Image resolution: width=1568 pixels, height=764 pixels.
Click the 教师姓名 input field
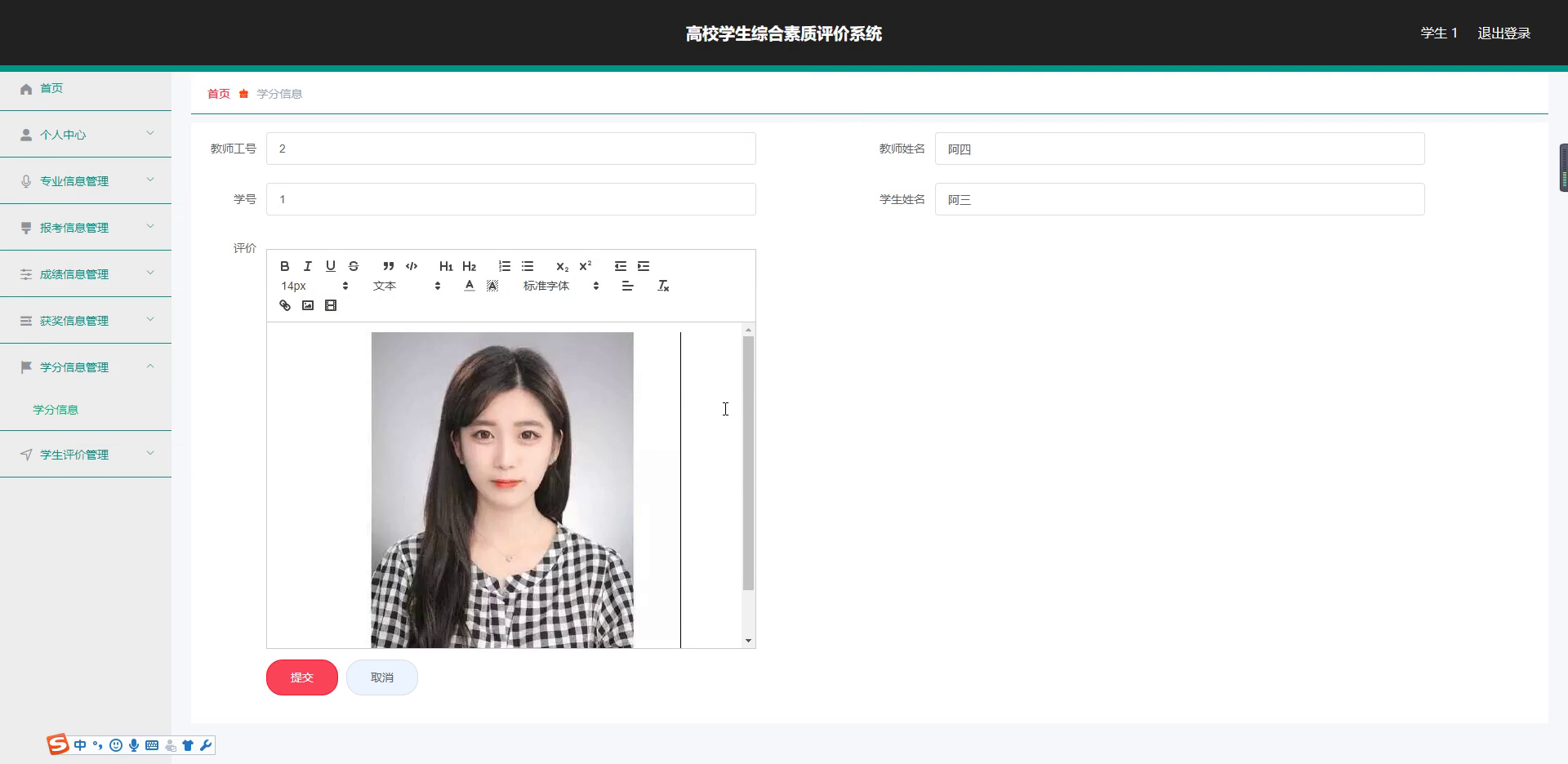pyautogui.click(x=1180, y=149)
